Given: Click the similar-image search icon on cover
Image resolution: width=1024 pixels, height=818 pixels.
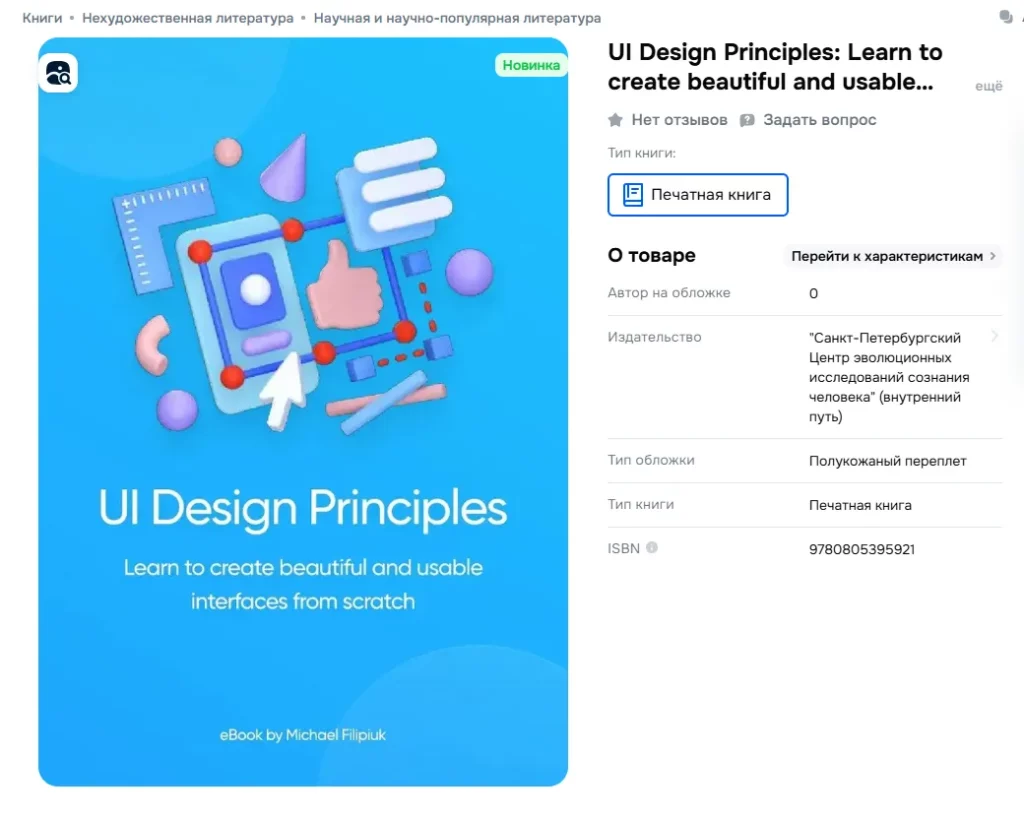Looking at the screenshot, I should pyautogui.click(x=59, y=73).
